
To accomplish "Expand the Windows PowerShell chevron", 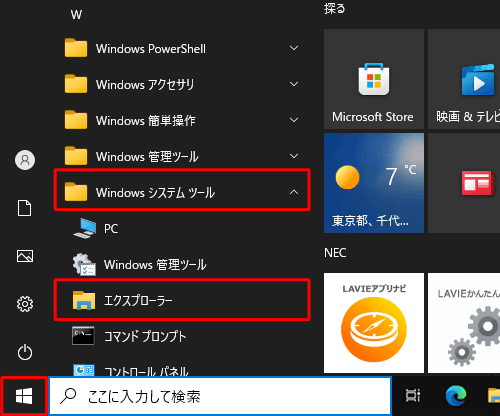I will (294, 48).
